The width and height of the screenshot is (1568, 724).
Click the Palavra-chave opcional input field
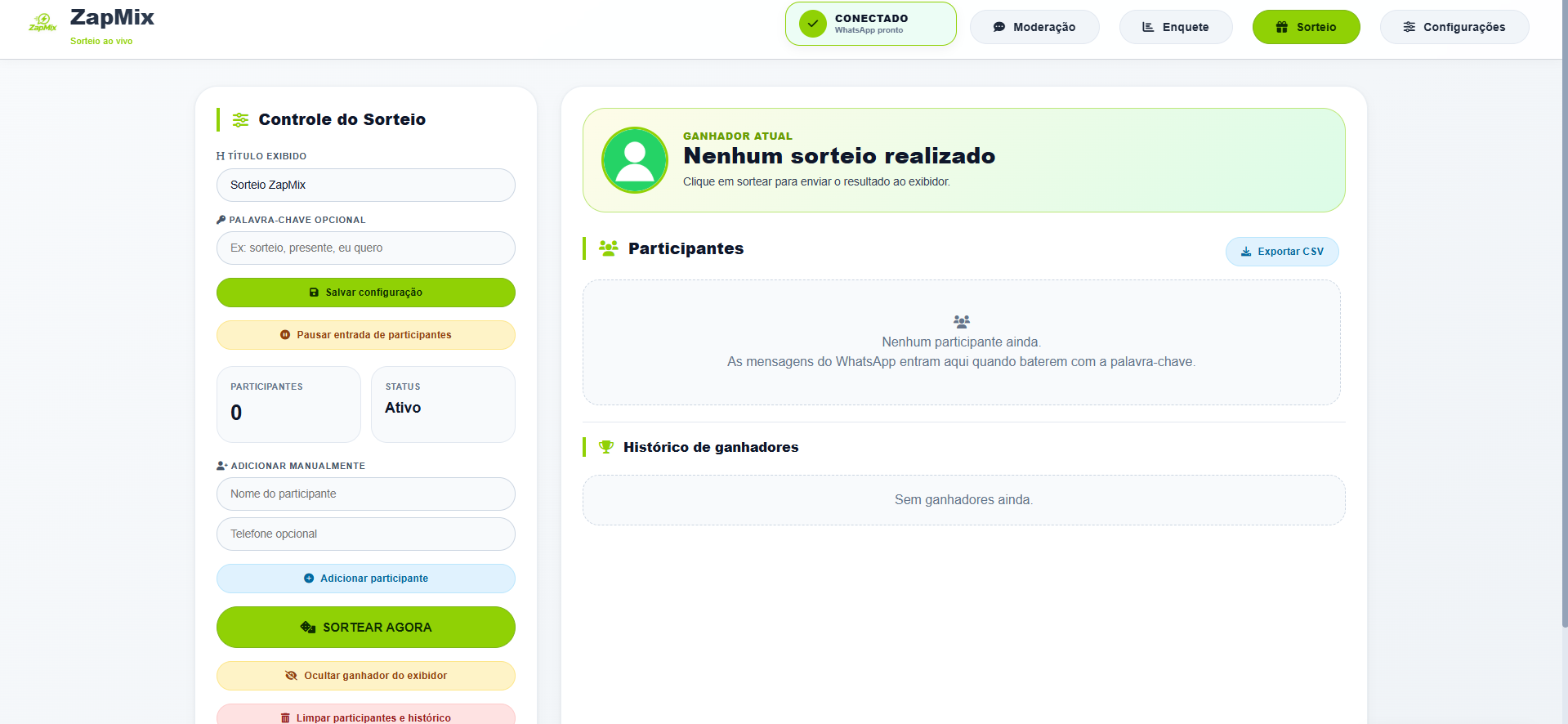pyautogui.click(x=366, y=248)
